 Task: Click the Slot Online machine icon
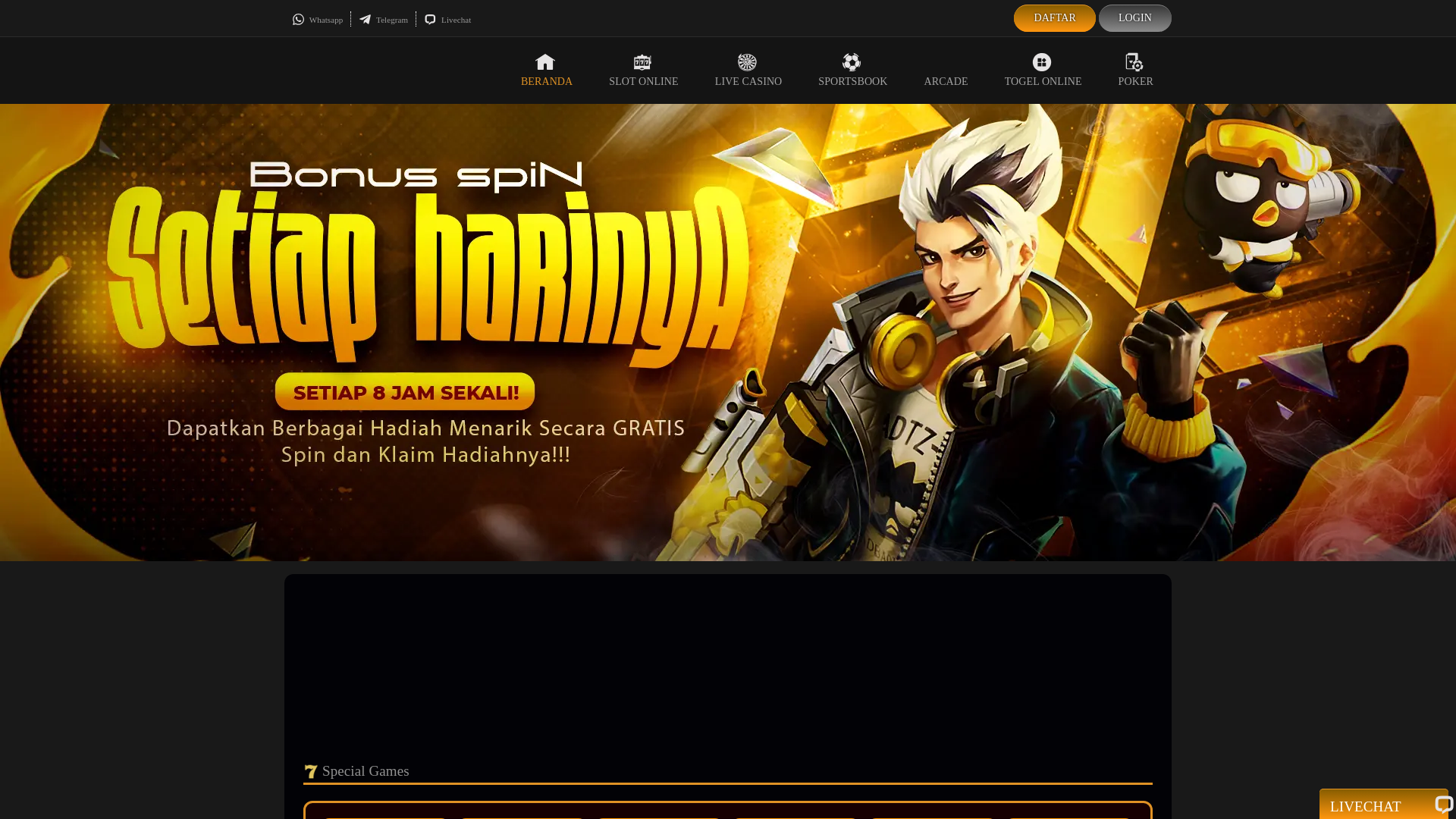point(642,62)
